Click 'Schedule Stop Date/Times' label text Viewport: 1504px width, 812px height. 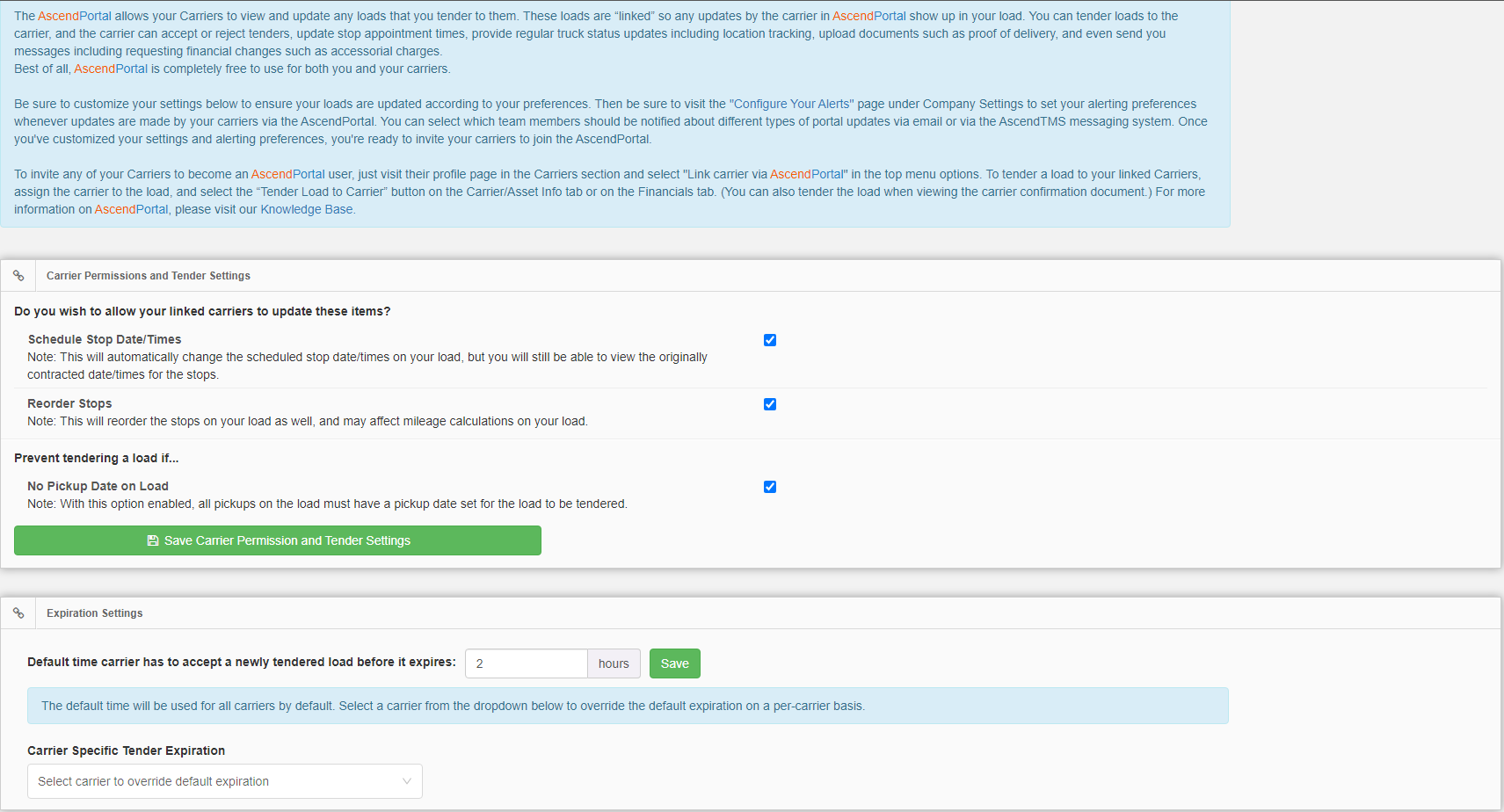(105, 339)
